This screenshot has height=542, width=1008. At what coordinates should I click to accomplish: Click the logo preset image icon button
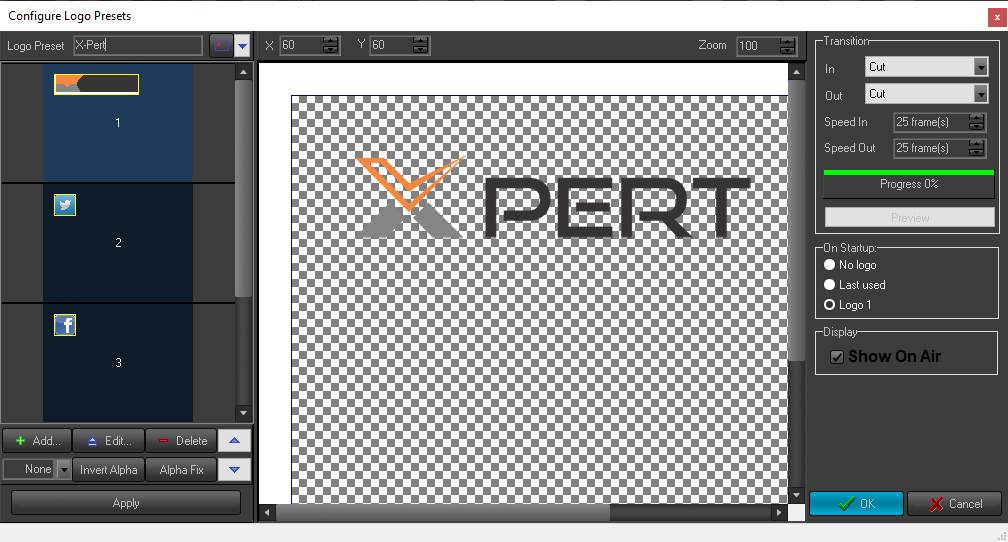click(x=221, y=46)
